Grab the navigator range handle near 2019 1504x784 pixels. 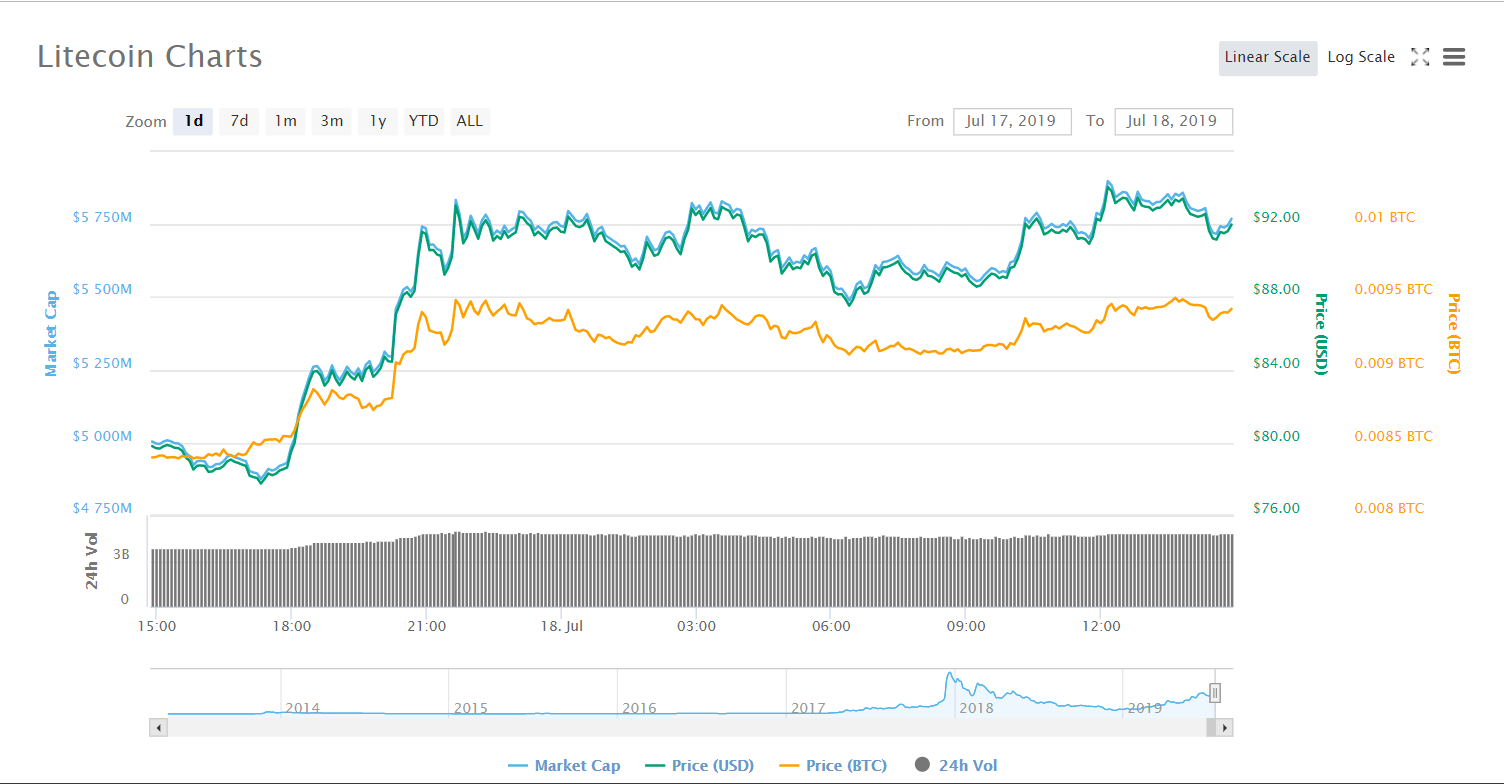(1215, 692)
